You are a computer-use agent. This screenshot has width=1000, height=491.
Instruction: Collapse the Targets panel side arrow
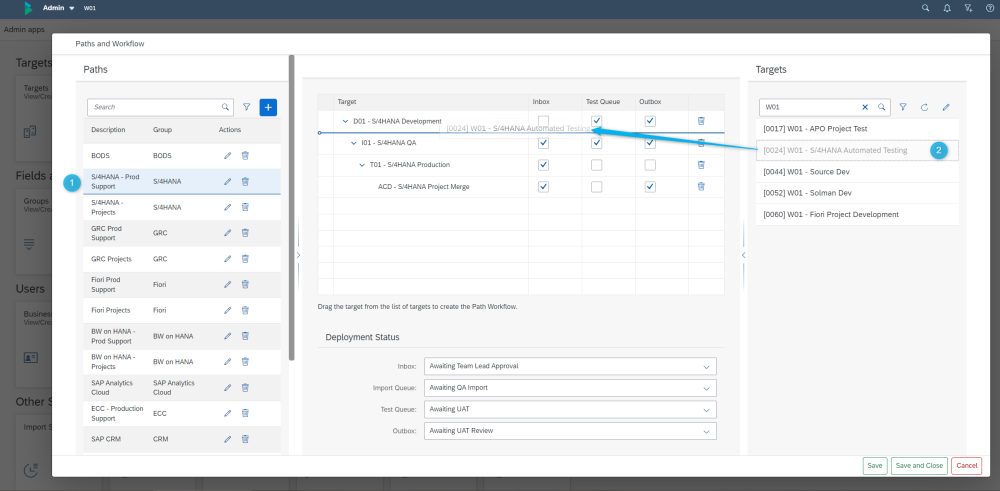[743, 254]
